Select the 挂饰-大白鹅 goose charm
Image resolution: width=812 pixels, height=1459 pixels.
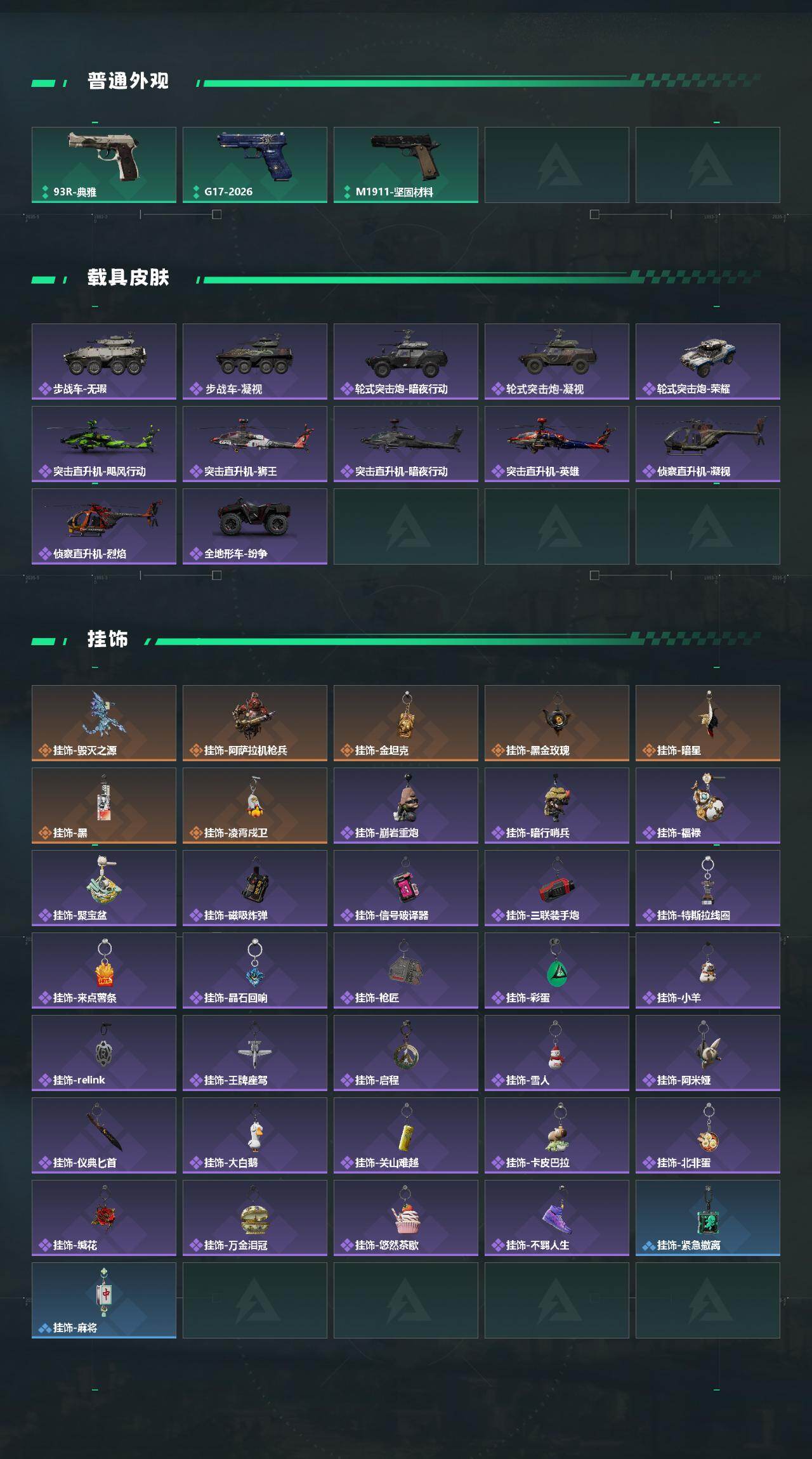click(x=255, y=1135)
